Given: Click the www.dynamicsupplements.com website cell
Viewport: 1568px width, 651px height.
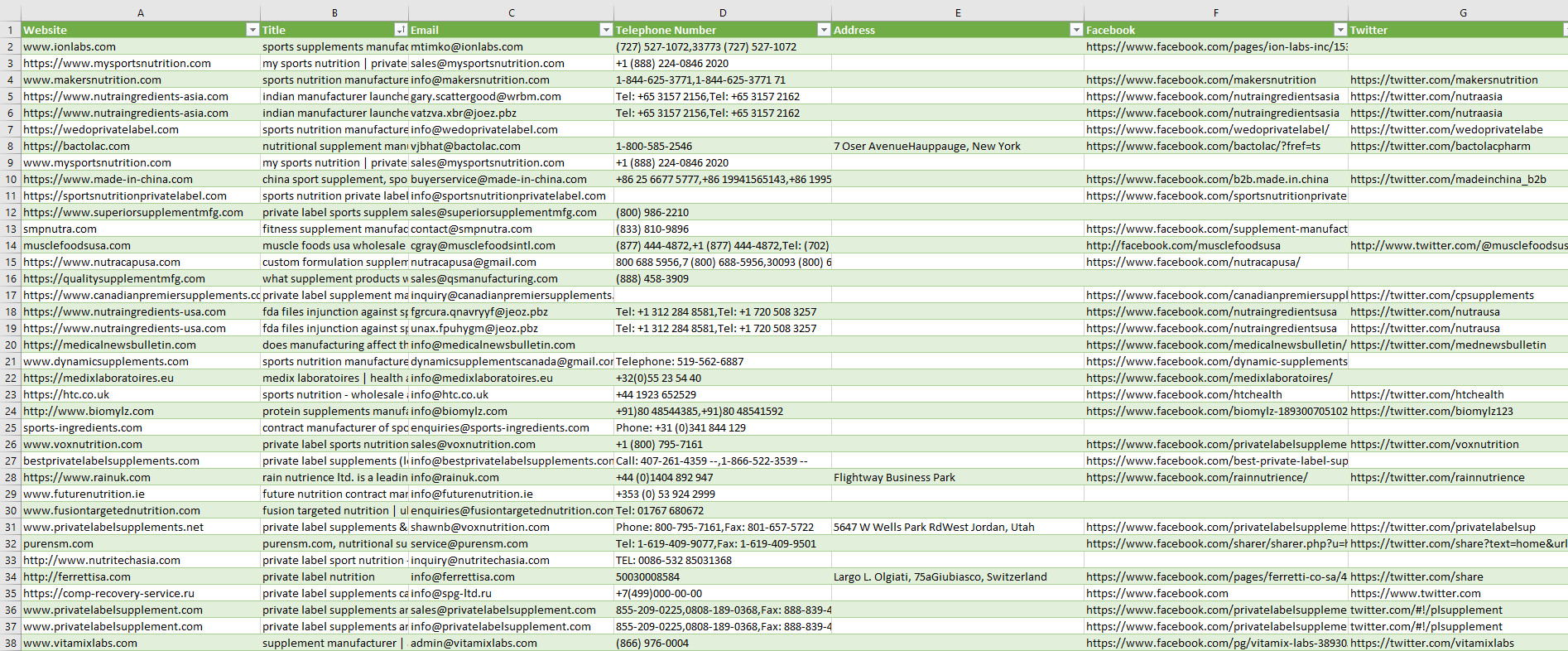Looking at the screenshot, I should pos(141,361).
